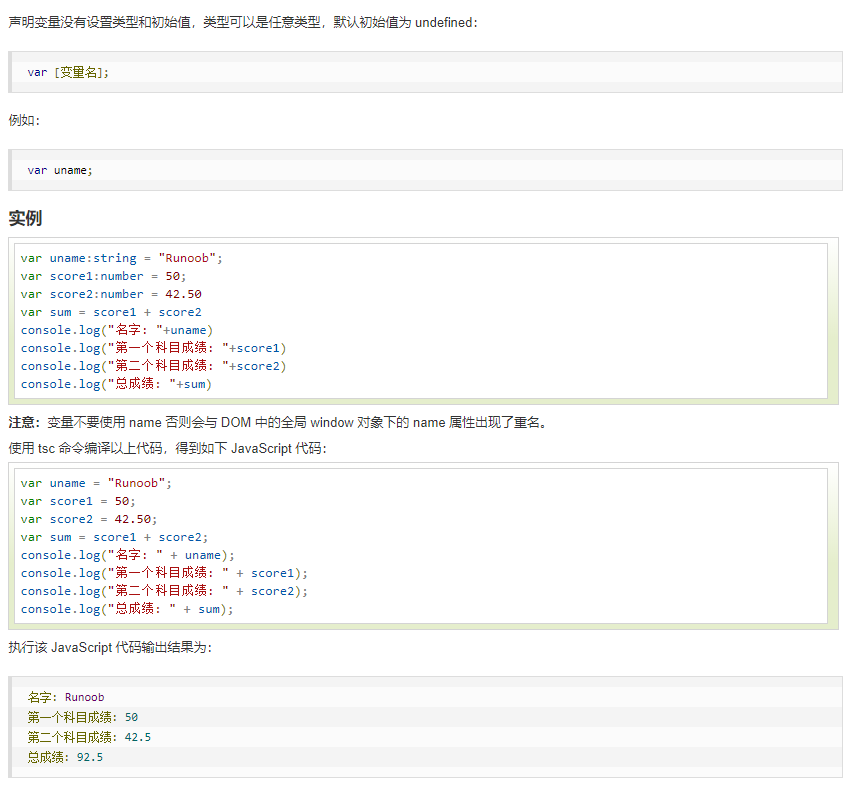Click the output line 第一个科目成绩: 50
850x787 pixels.
(x=82, y=717)
